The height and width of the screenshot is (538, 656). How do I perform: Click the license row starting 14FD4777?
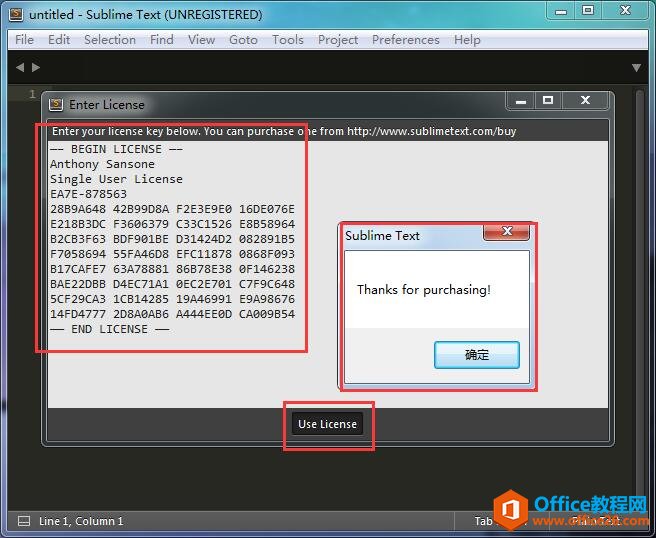pyautogui.click(x=172, y=314)
